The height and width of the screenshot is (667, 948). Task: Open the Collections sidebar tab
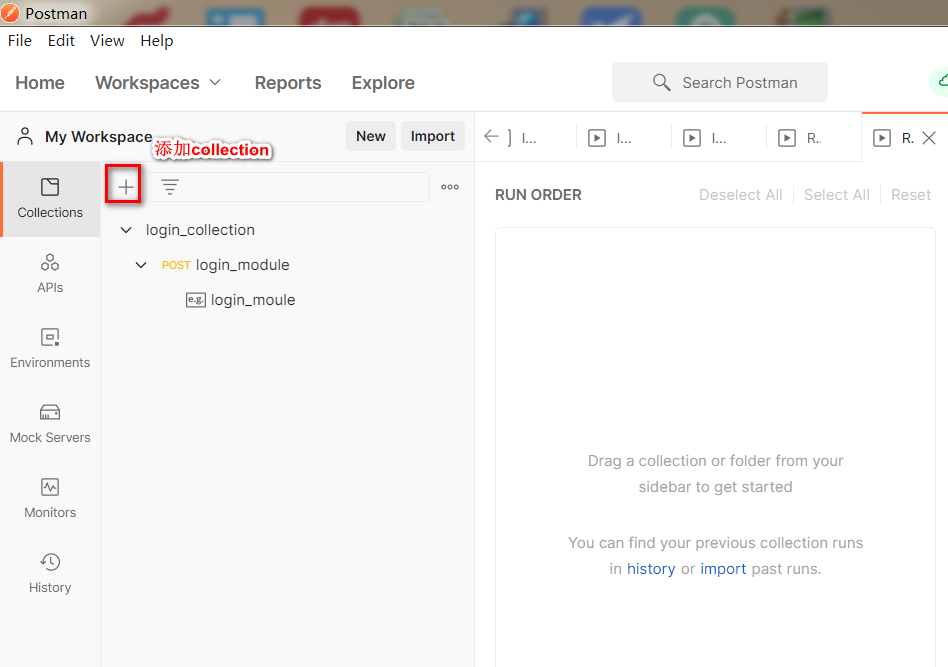pos(50,199)
